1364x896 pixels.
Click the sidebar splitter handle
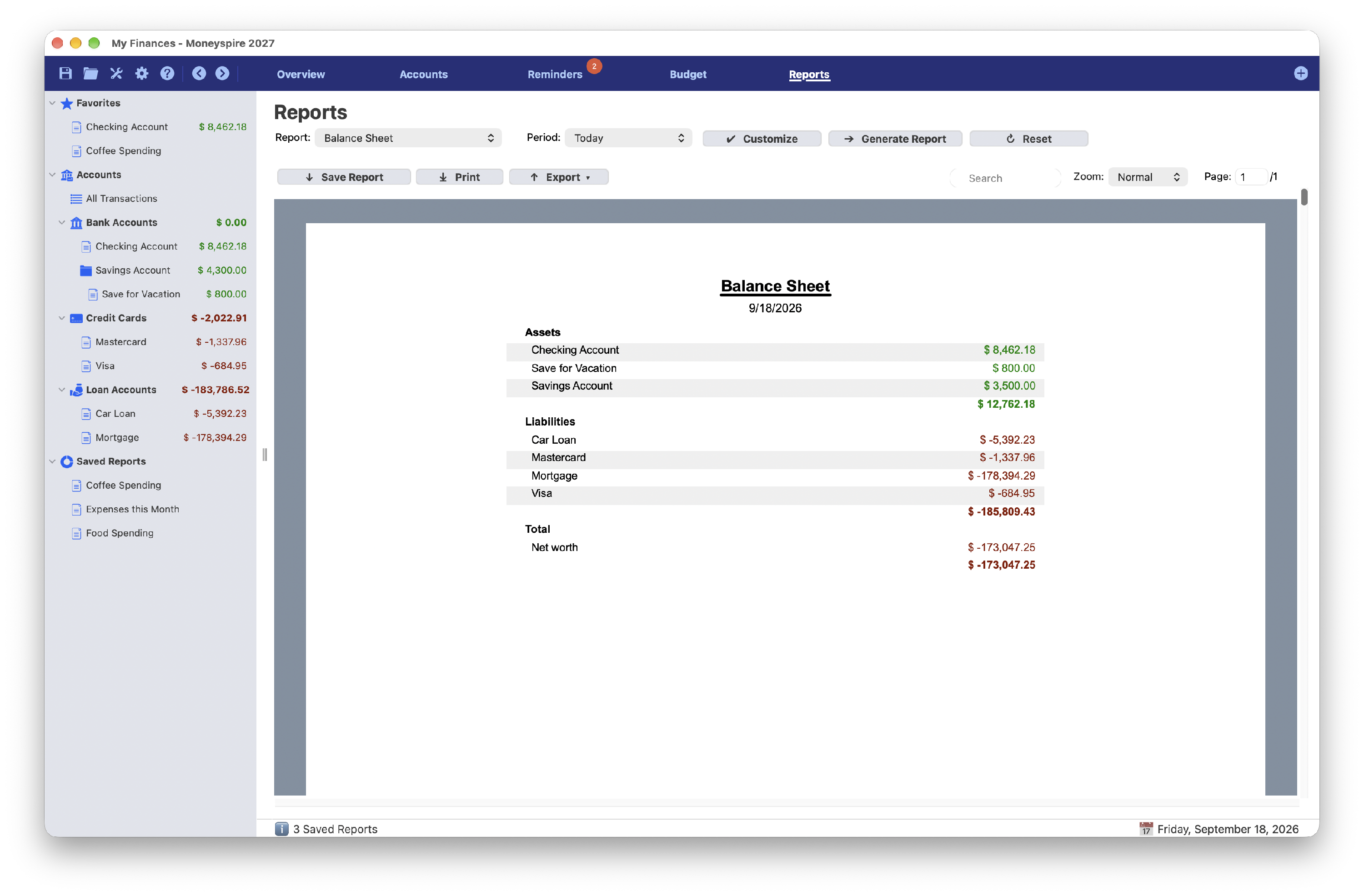tap(265, 455)
